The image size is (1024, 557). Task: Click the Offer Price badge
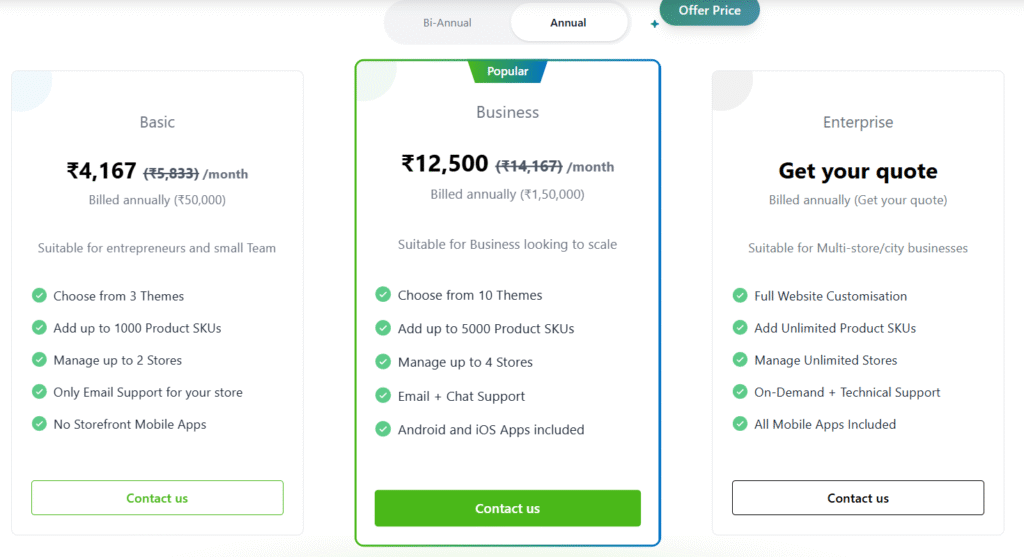[710, 11]
